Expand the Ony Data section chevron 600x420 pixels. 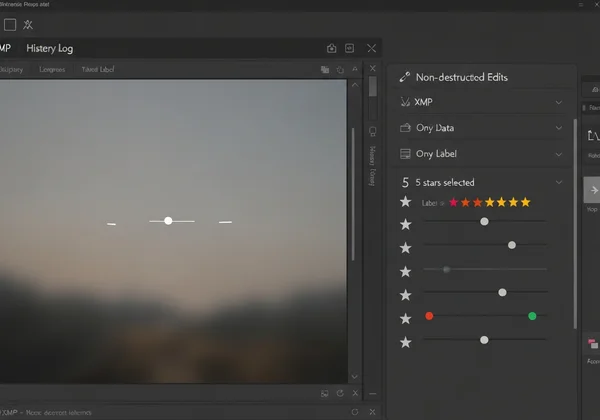click(x=559, y=128)
